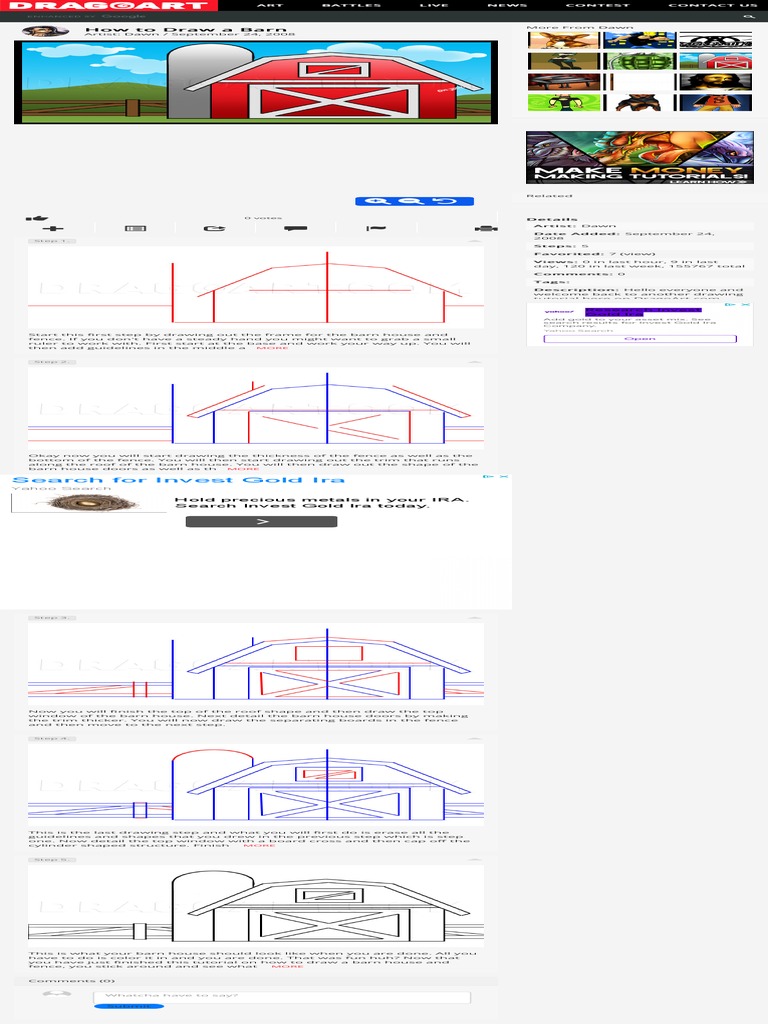Collapse Step 3 with its arrow

point(475,618)
